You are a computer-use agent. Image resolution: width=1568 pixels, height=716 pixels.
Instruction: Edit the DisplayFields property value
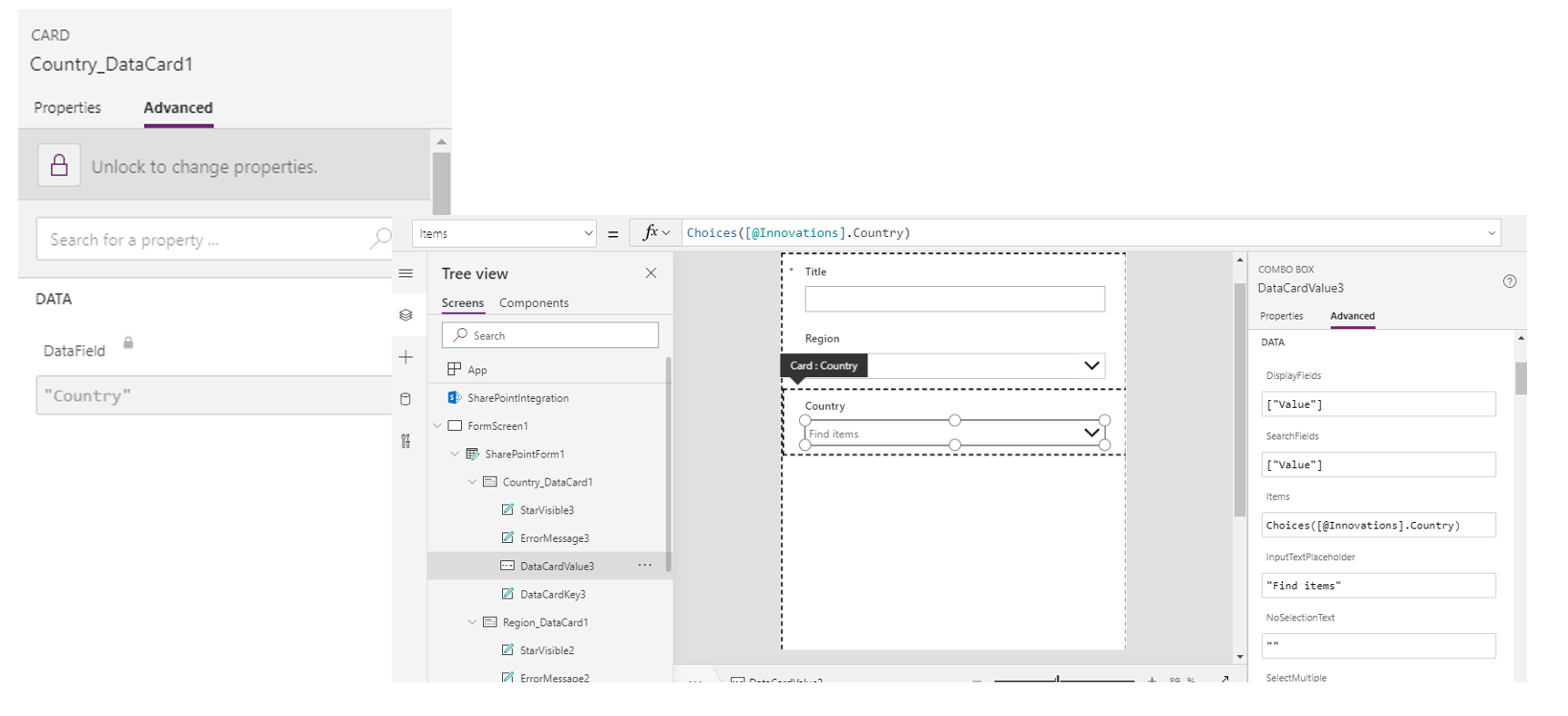tap(1378, 404)
